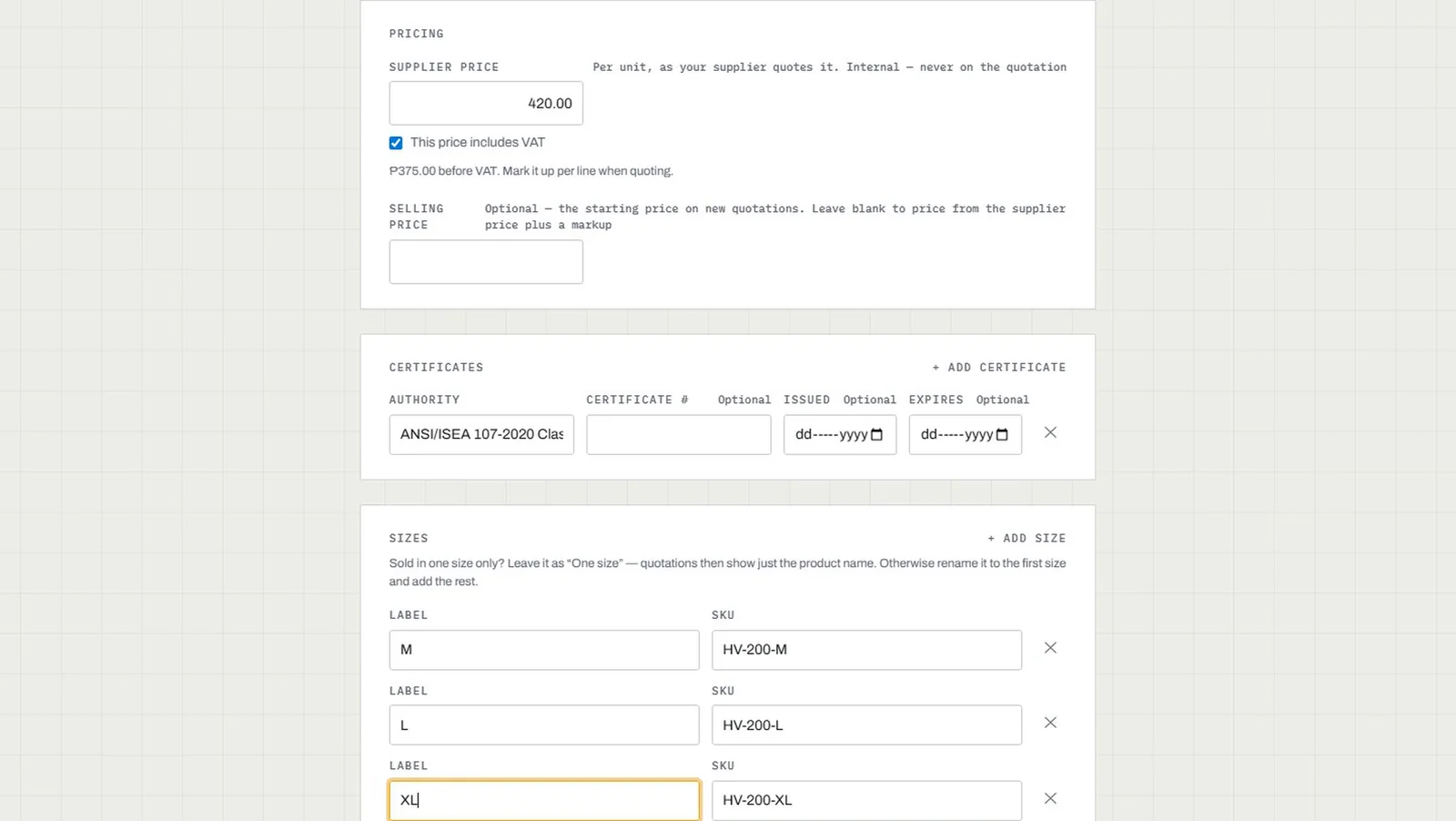The height and width of the screenshot is (821, 1456).
Task: Focus the Certificate number field
Action: click(x=679, y=435)
